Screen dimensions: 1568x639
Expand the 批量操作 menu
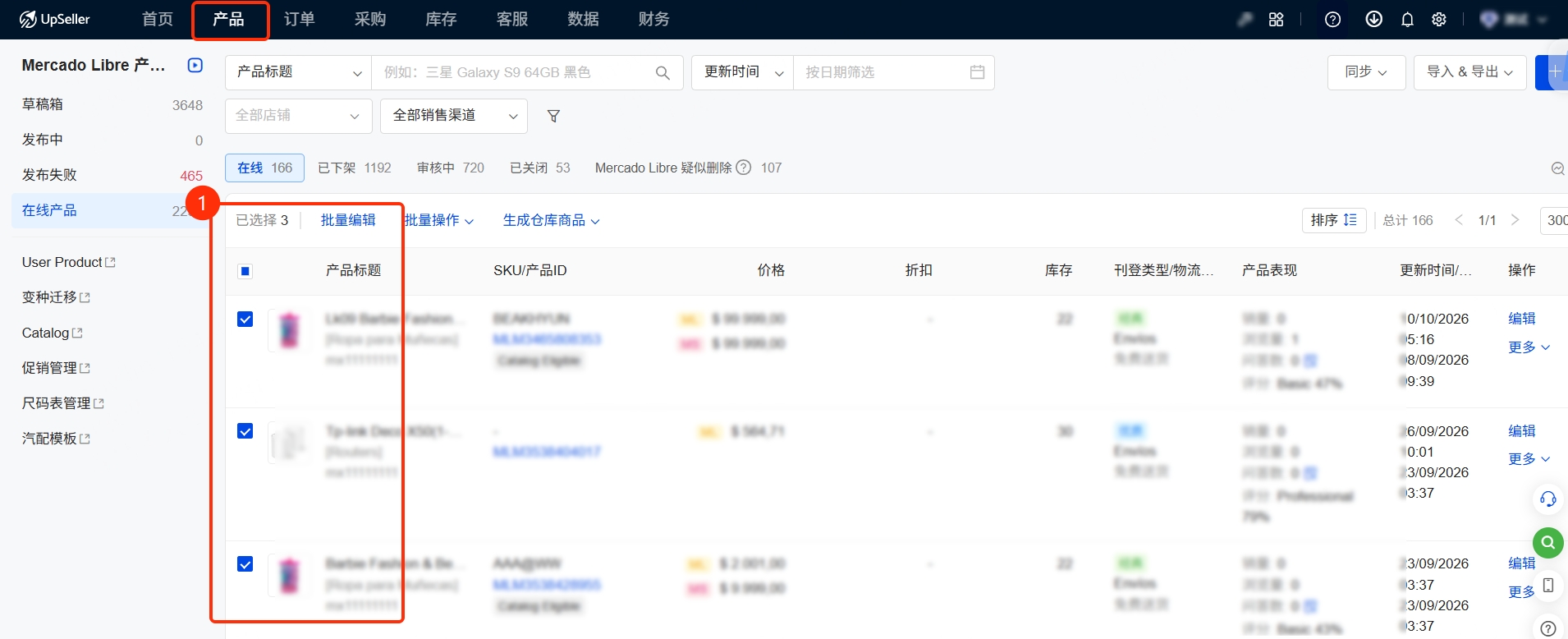click(x=439, y=220)
